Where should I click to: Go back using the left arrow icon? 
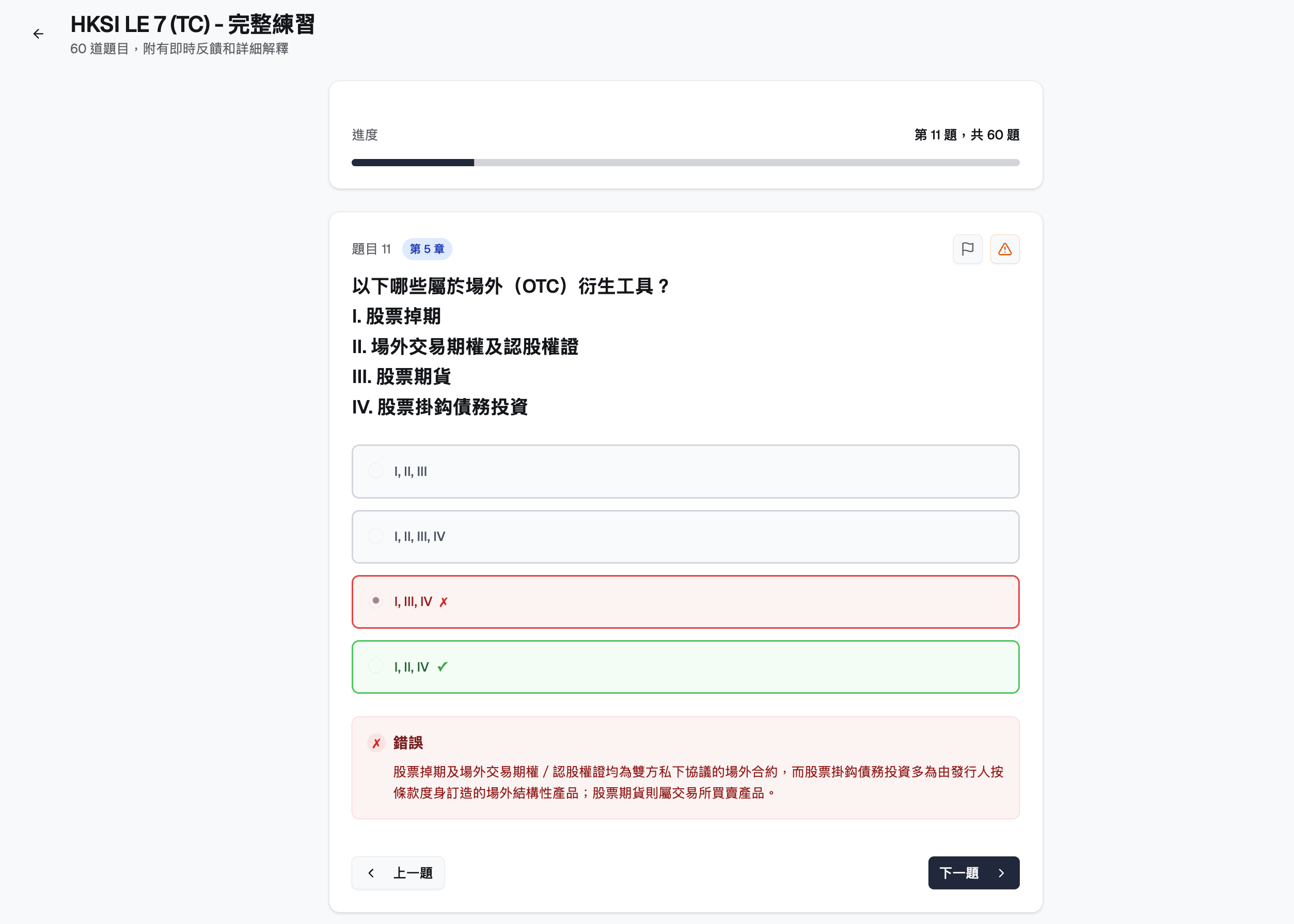38,34
